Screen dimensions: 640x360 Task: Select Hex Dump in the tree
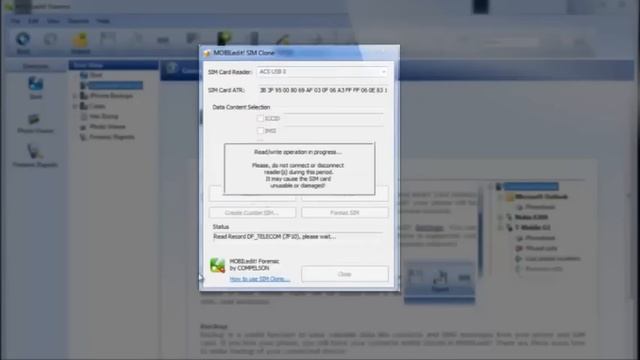(104, 116)
